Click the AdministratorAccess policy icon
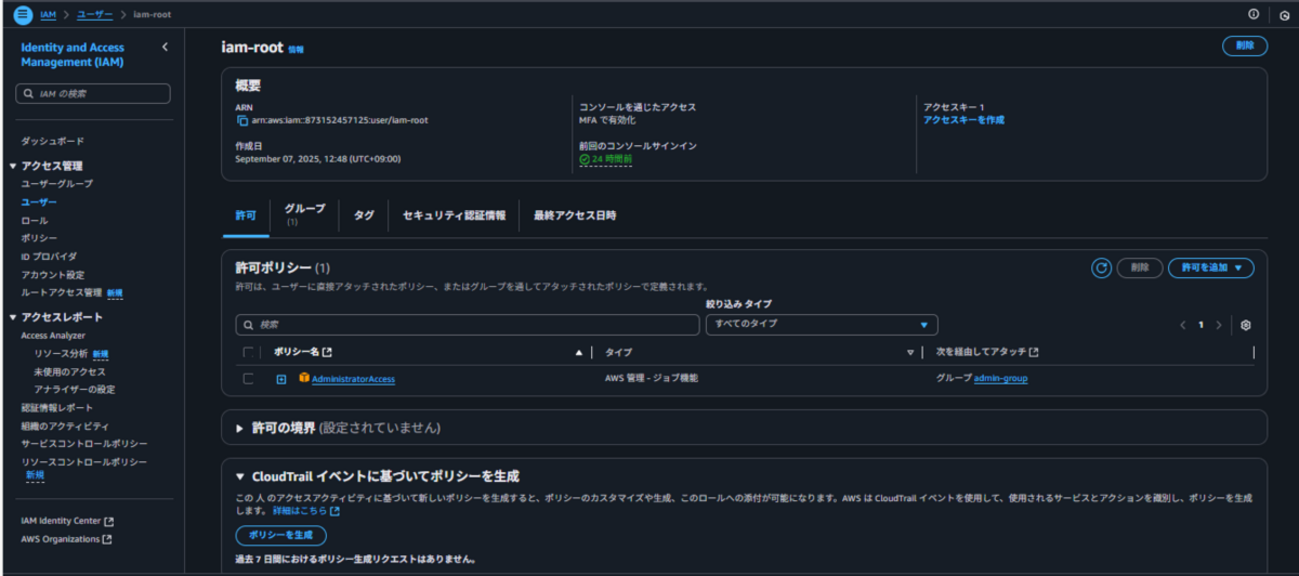This screenshot has height=576, width=1299. [304, 378]
